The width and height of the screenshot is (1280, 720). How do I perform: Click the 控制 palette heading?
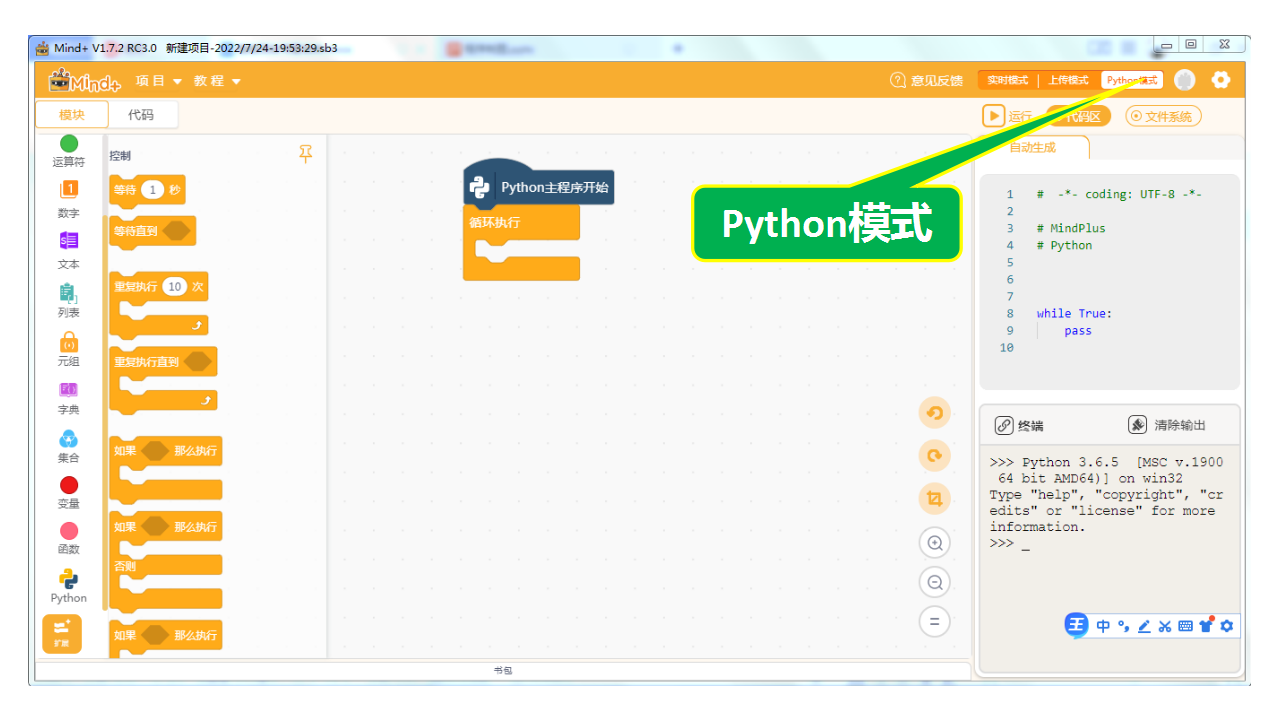point(120,156)
